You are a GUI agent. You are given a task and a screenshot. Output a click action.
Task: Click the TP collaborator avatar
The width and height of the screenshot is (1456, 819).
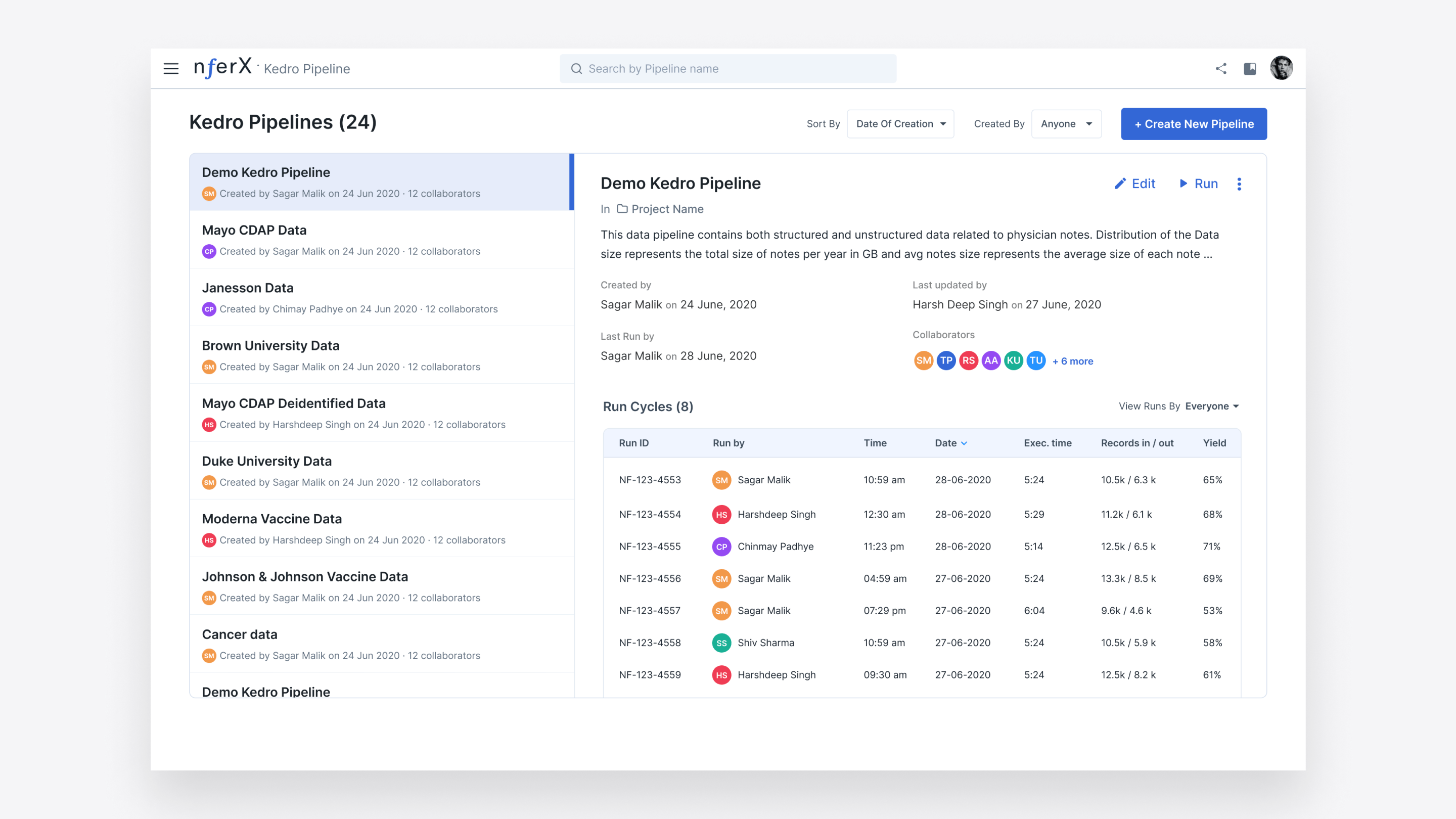pos(946,360)
